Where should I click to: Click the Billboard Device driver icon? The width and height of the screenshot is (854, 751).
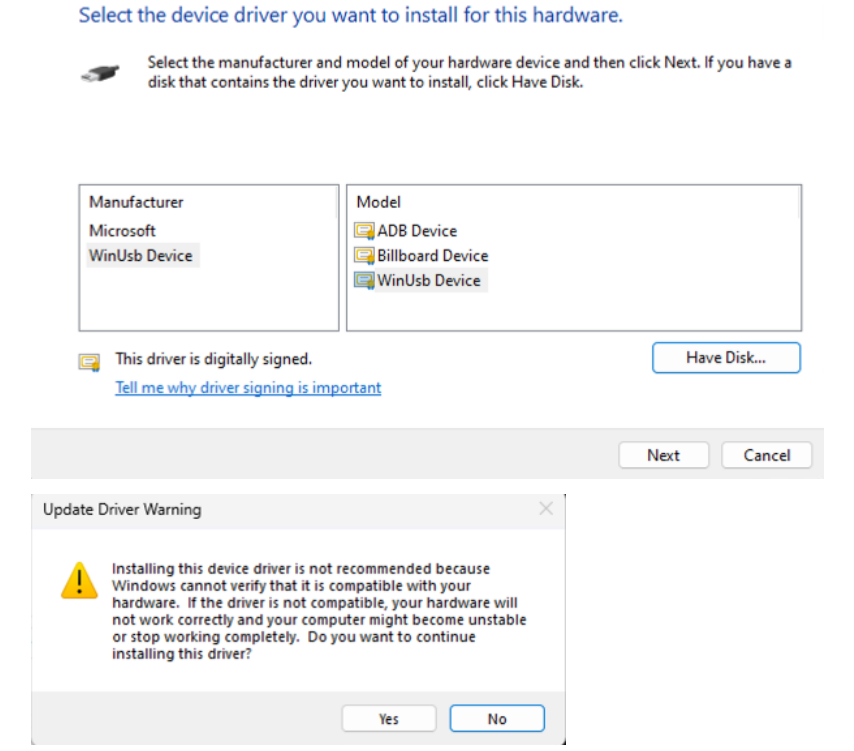(364, 256)
